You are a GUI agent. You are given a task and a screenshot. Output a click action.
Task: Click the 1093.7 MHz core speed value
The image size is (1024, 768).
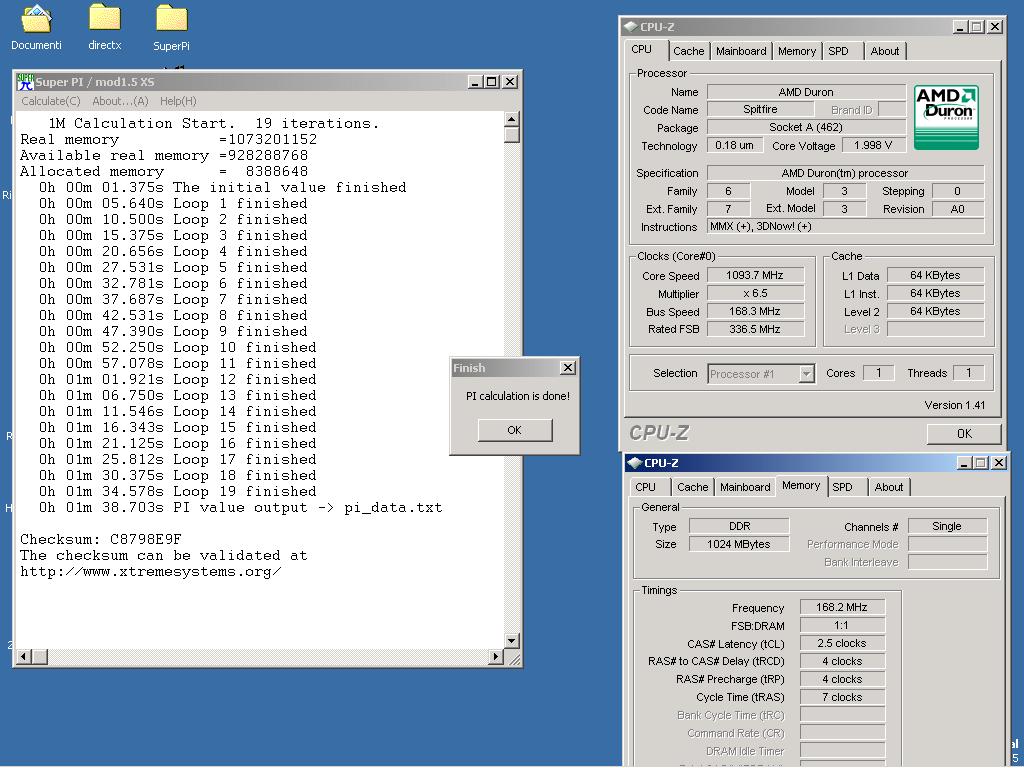756,276
